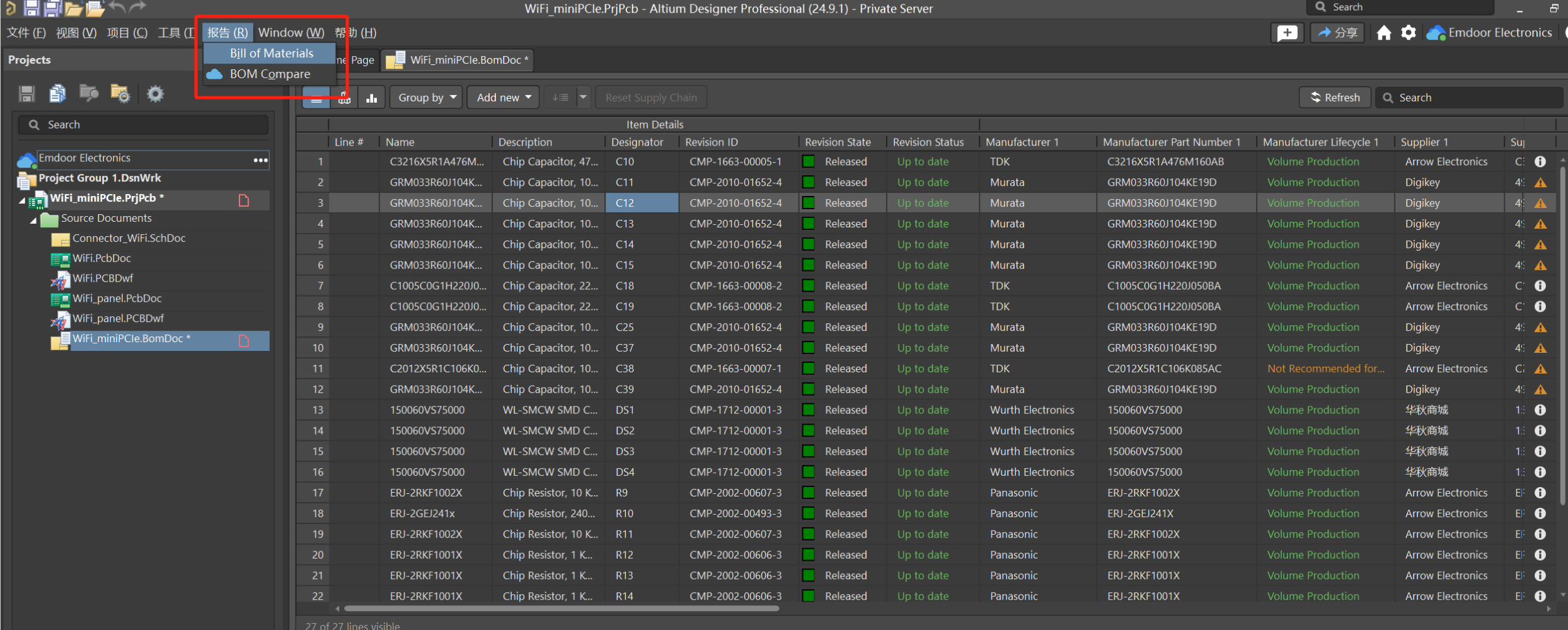
Task: Click the info icon on row 1
Action: click(x=1540, y=161)
